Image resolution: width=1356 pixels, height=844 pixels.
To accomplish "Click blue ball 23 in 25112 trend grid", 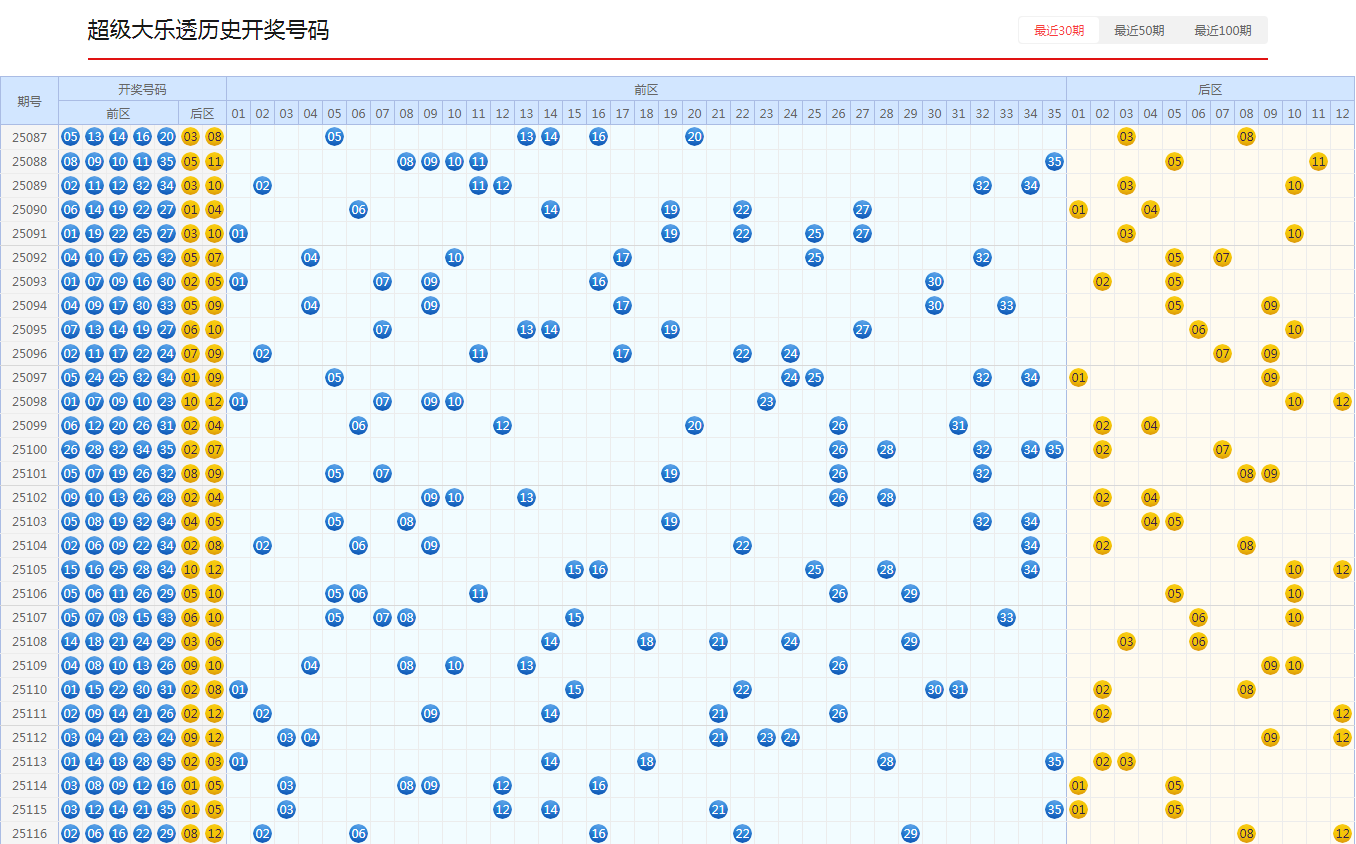I will click(766, 737).
